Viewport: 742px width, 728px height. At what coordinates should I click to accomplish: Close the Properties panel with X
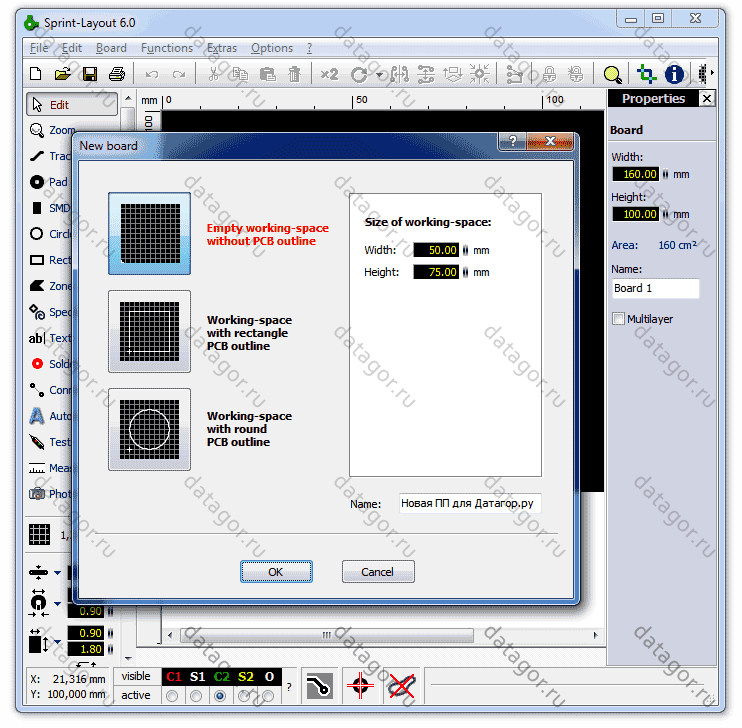pos(707,98)
